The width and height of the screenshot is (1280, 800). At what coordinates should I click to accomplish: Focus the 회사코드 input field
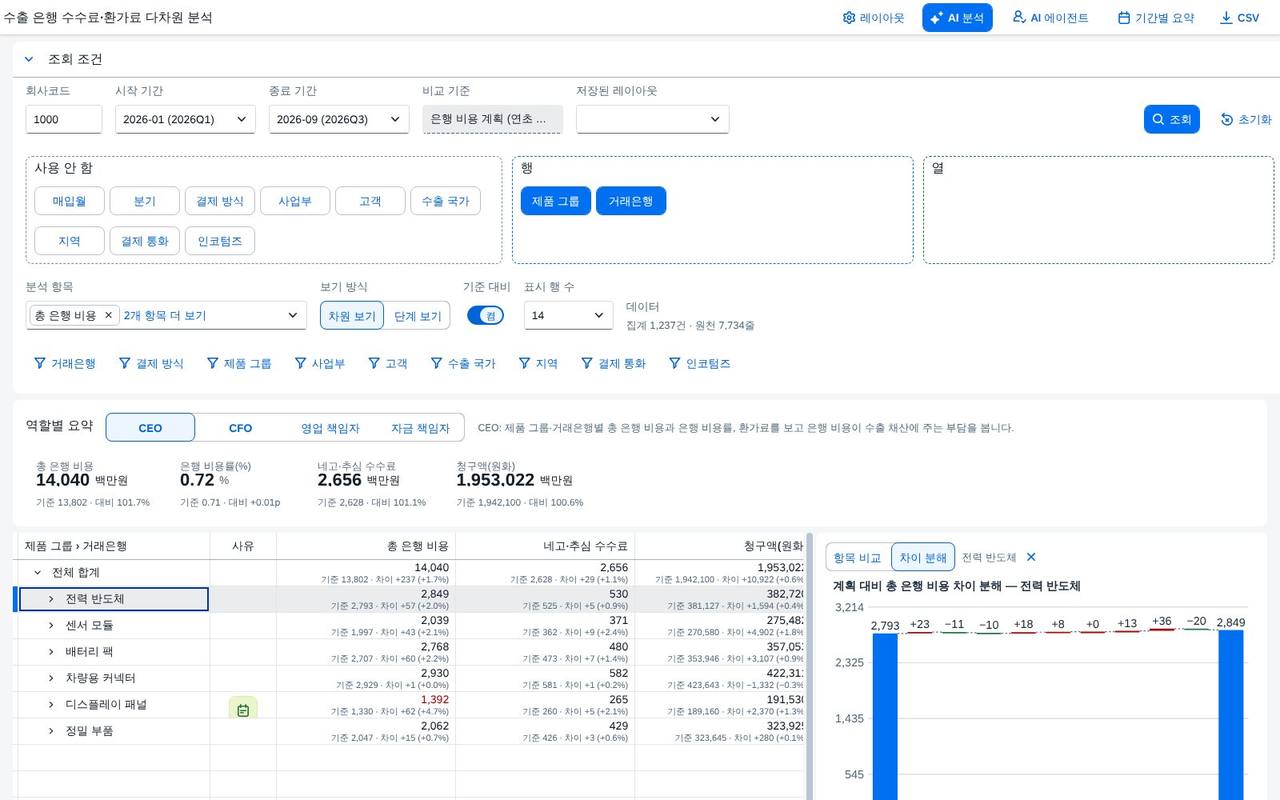64,119
